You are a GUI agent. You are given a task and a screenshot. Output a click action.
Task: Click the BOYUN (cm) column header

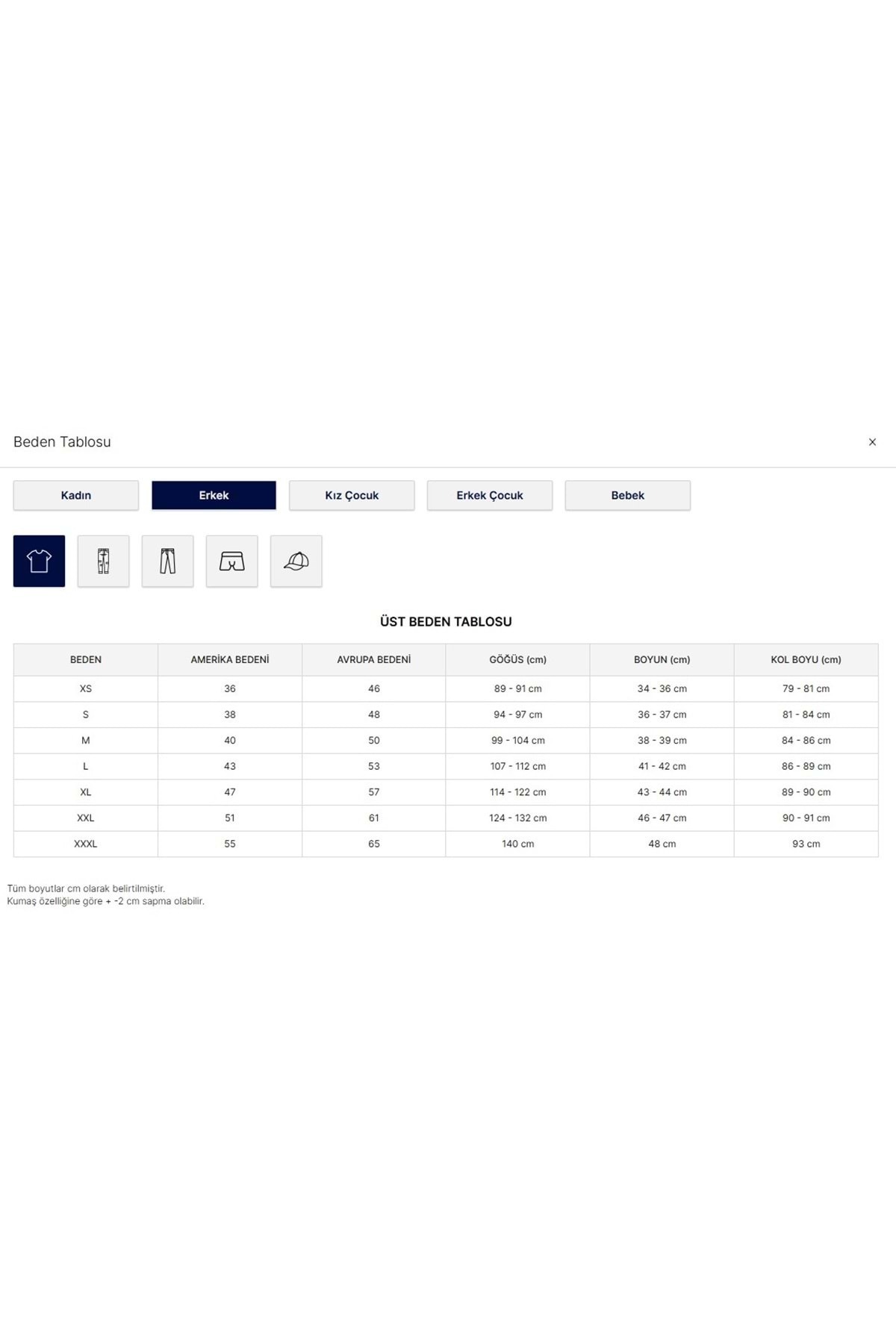tap(662, 659)
